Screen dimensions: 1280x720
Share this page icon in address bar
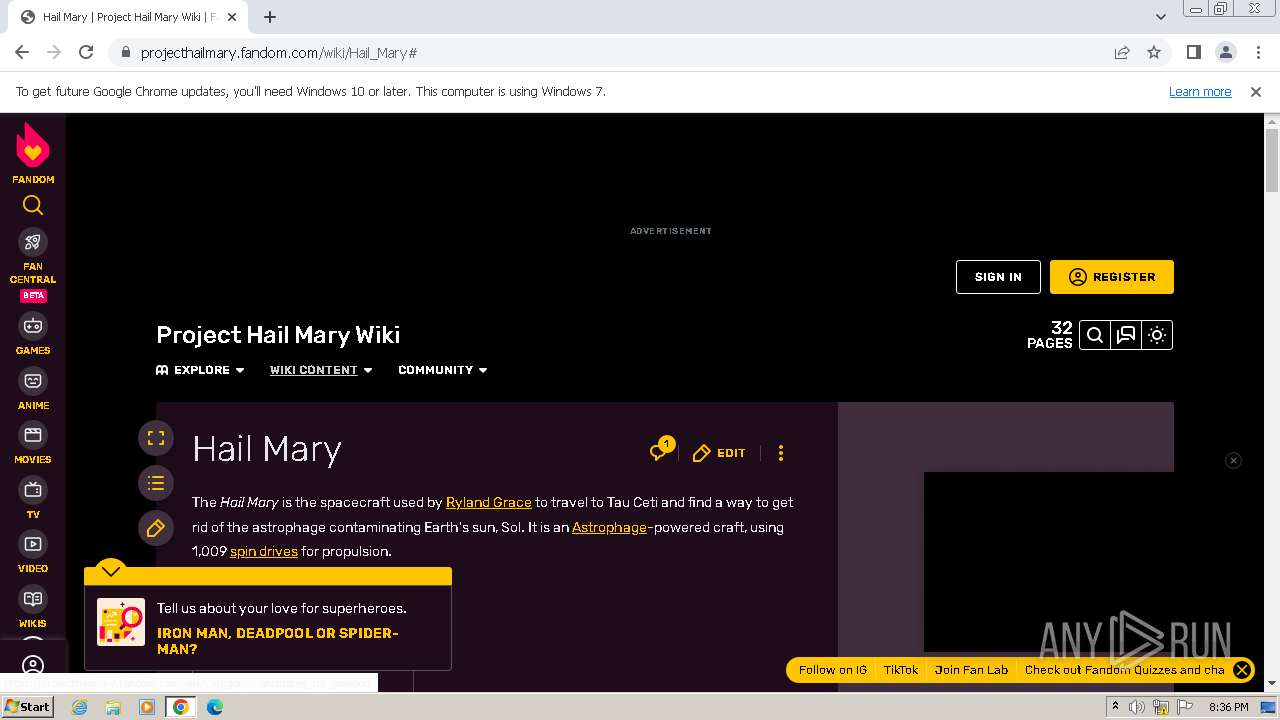point(1122,53)
